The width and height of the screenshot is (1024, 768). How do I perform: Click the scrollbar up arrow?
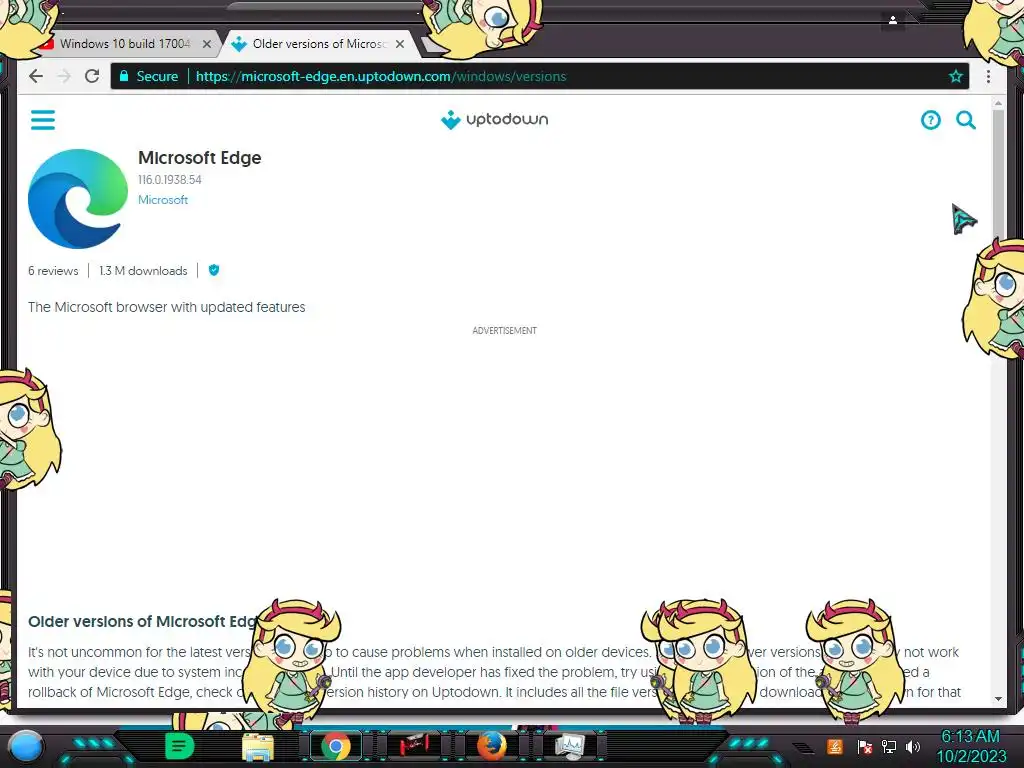(x=998, y=103)
